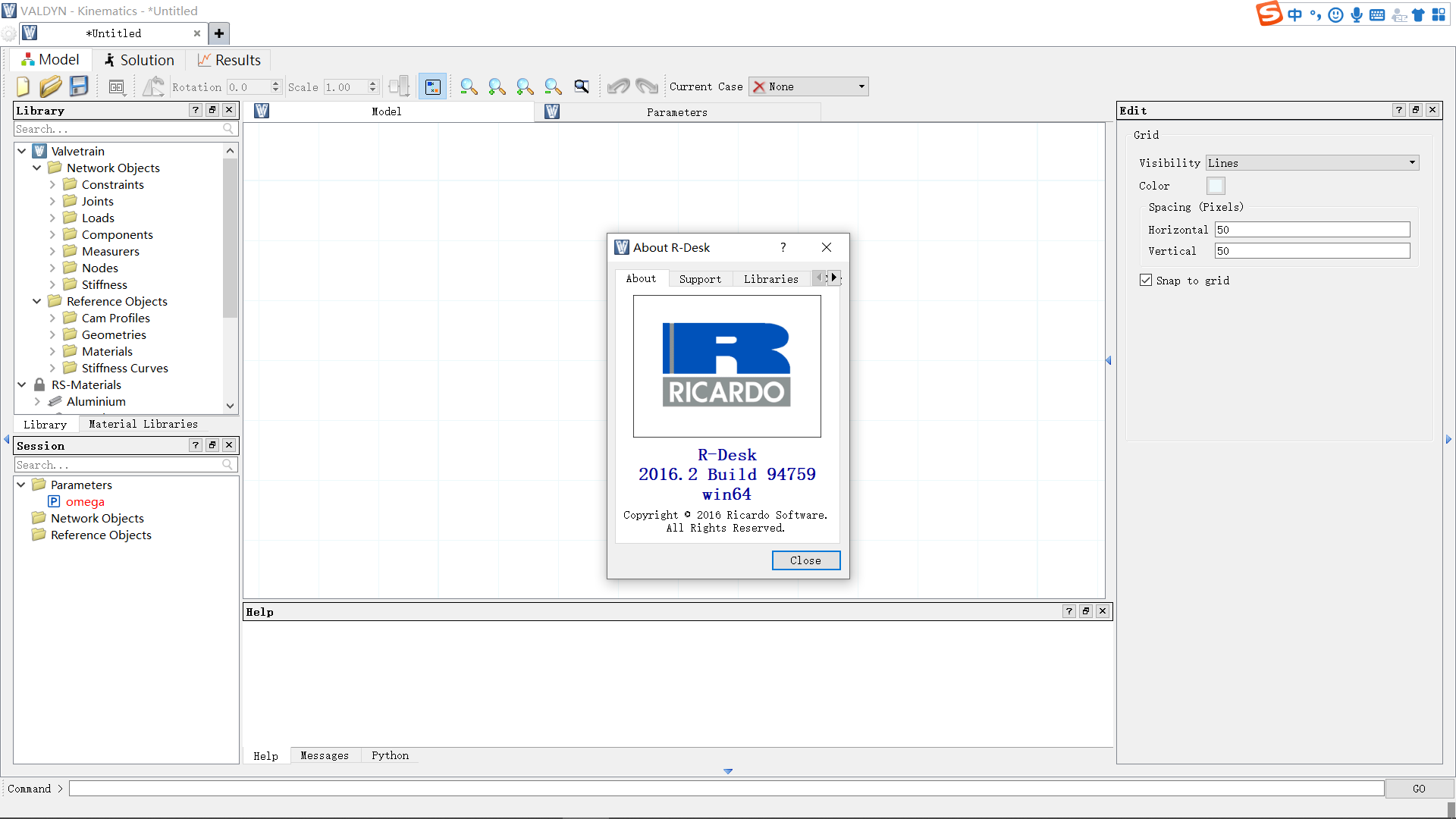Open the Messages tab in the Help panel
Image resolution: width=1456 pixels, height=819 pixels.
tap(325, 755)
